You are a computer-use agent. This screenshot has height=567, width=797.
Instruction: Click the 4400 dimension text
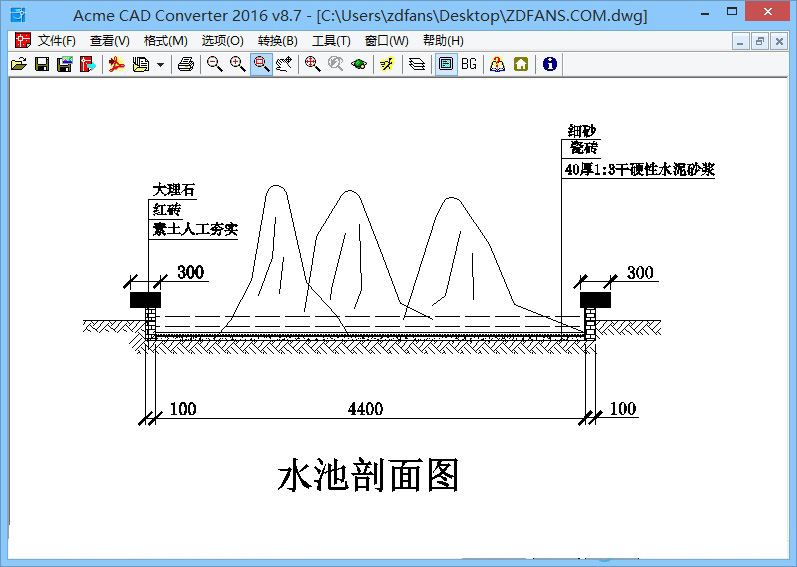pyautogui.click(x=365, y=408)
